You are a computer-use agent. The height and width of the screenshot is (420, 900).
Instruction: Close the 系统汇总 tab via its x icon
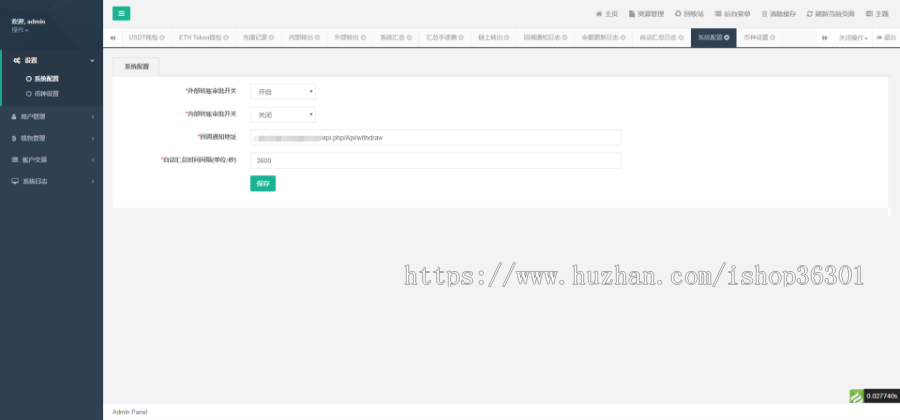tap(409, 37)
